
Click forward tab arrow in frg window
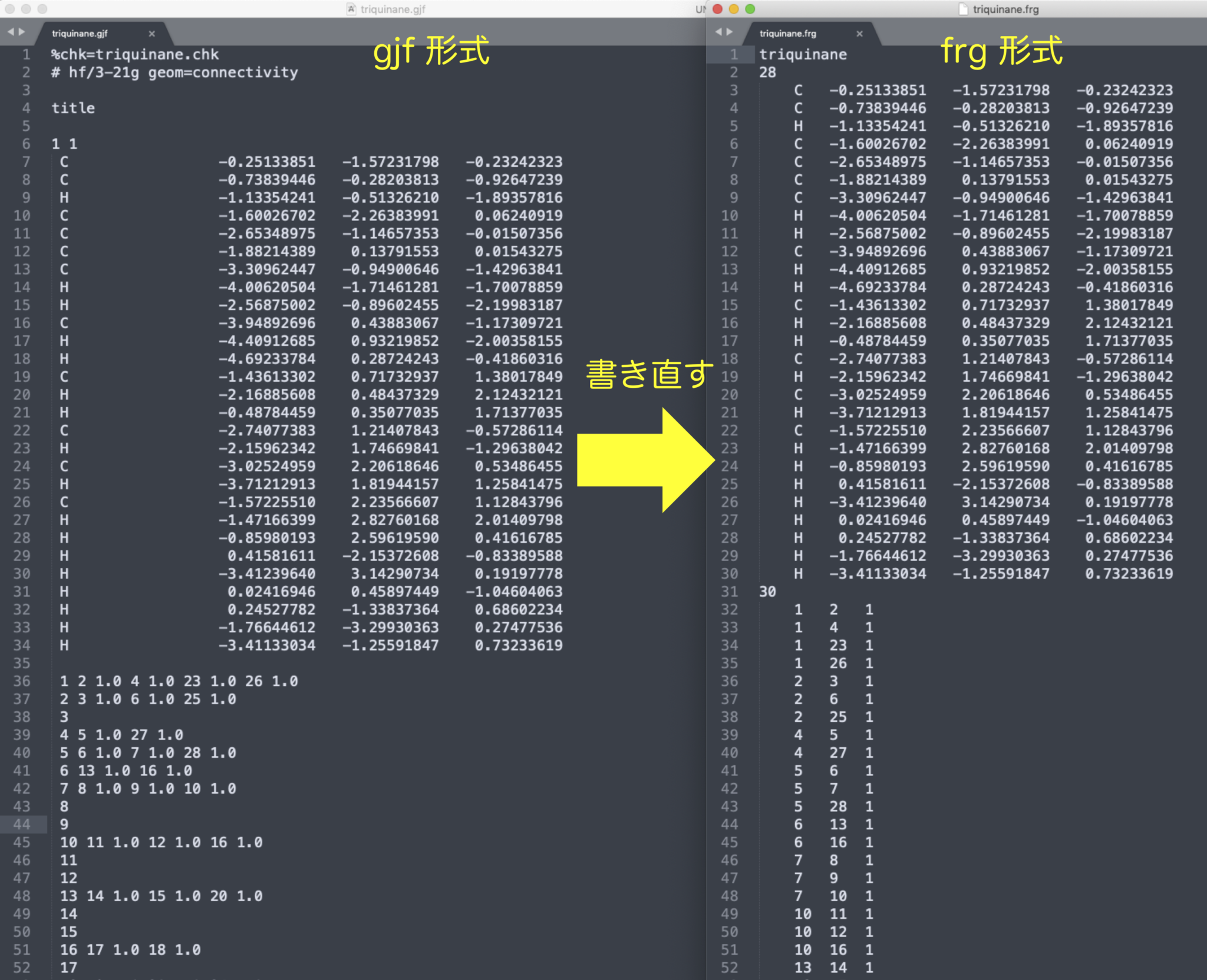pyautogui.click(x=730, y=32)
